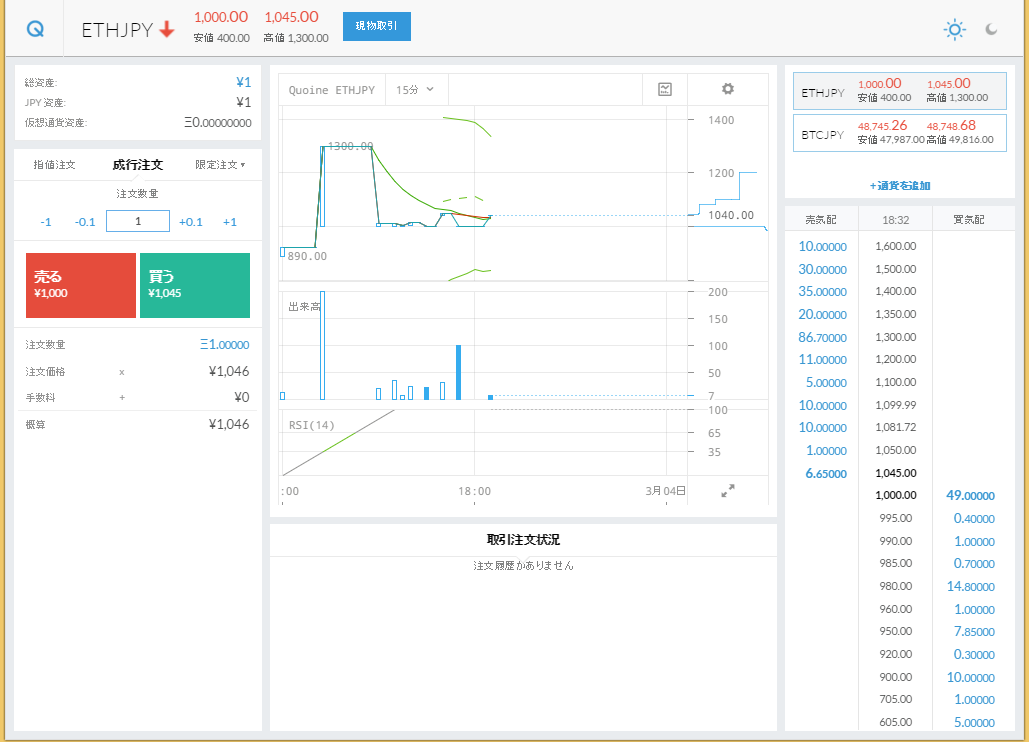Click the 売気配 column header
The height and width of the screenshot is (742, 1029).
click(821, 220)
